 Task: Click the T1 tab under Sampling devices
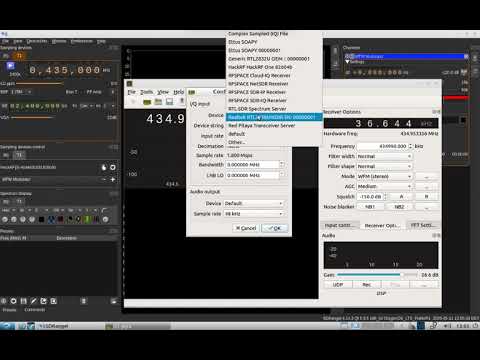coord(19,56)
